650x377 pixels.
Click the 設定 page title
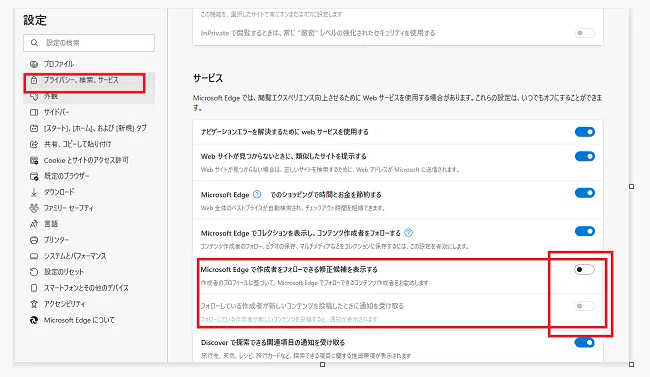tap(35, 20)
